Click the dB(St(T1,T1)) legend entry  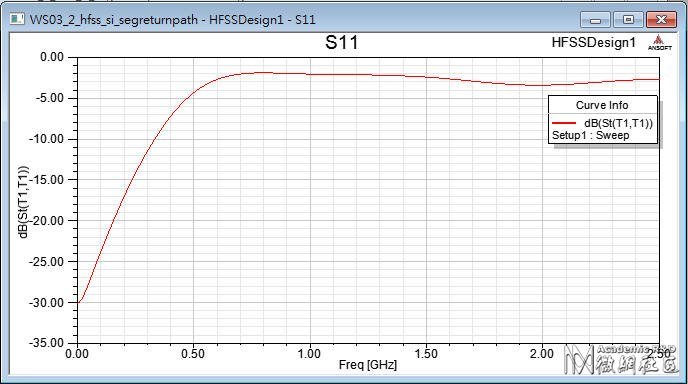618,123
